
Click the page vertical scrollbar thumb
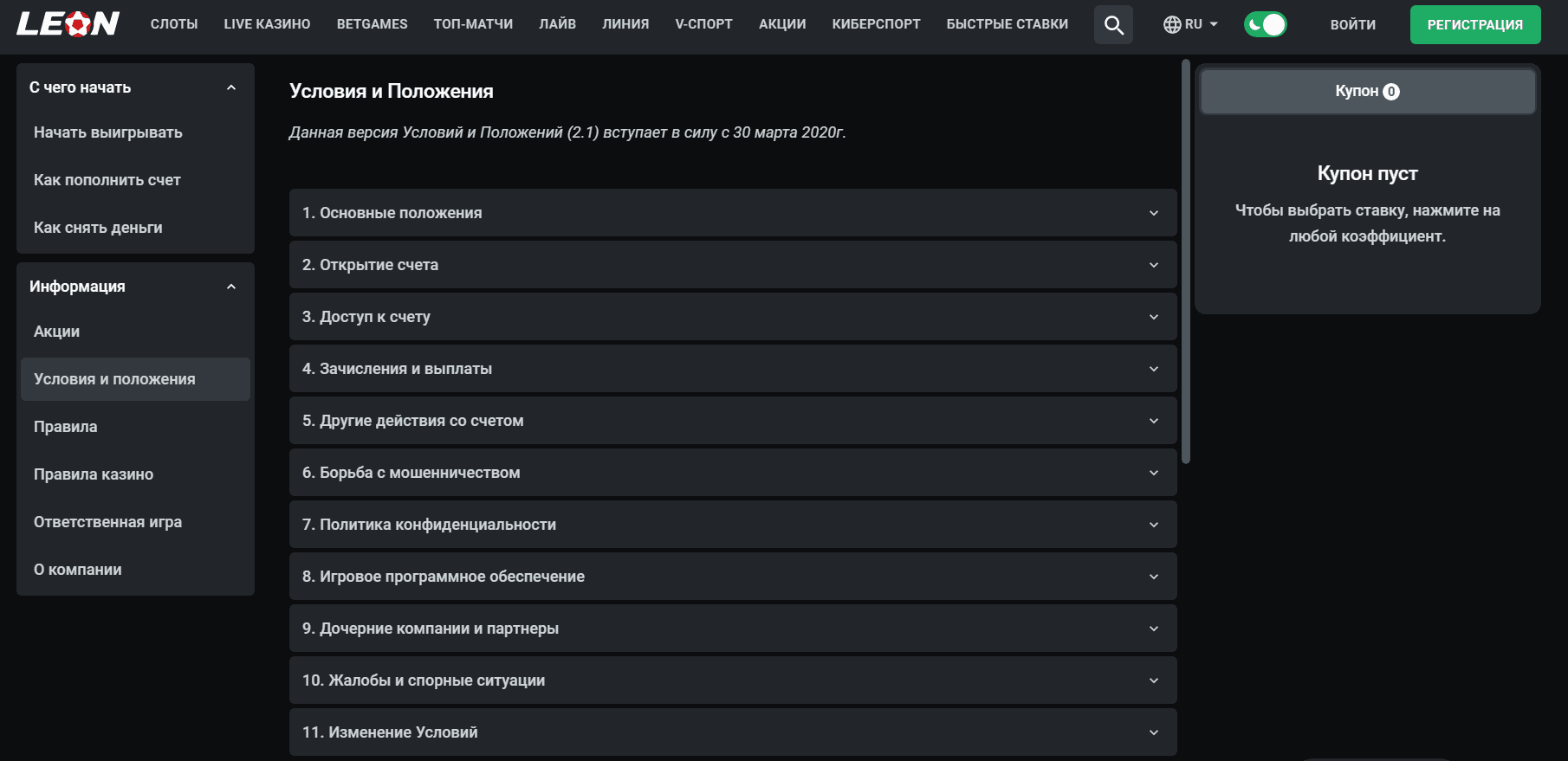coord(1186,261)
